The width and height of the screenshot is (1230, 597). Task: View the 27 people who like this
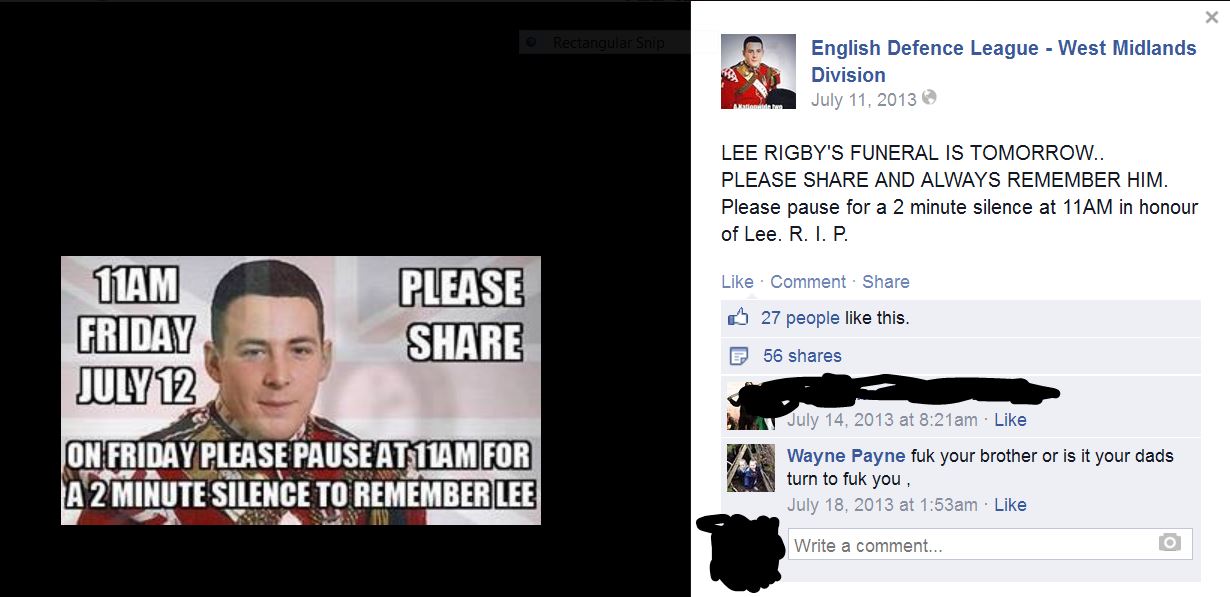pyautogui.click(x=800, y=318)
